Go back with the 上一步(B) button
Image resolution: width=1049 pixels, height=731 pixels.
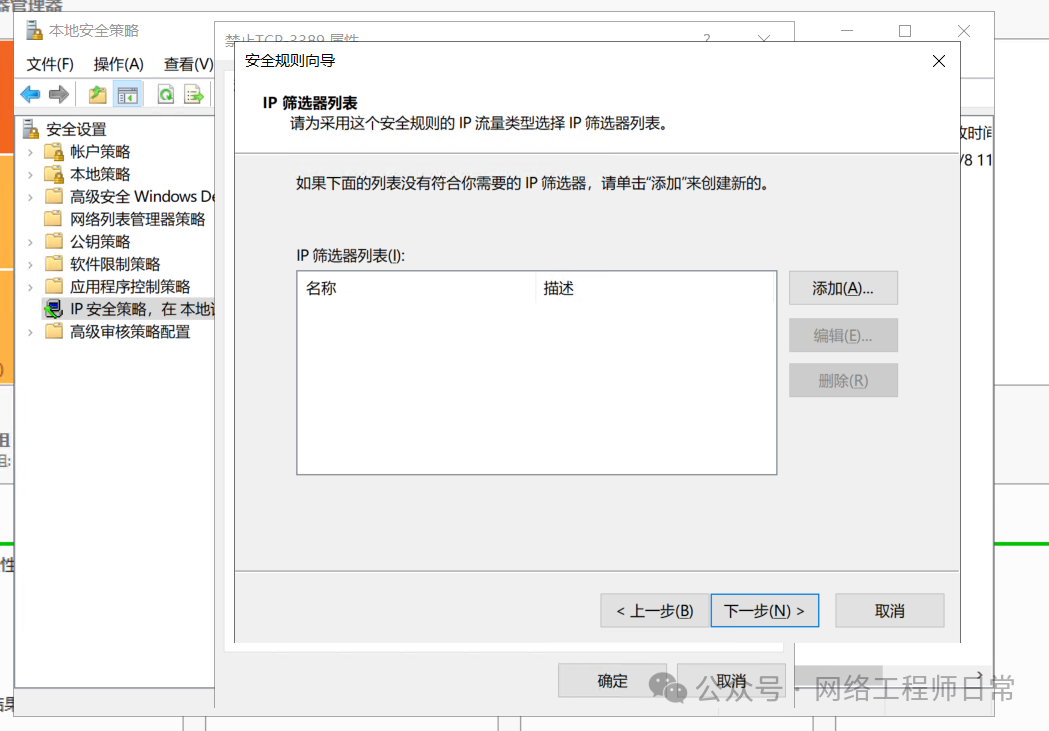[654, 611]
